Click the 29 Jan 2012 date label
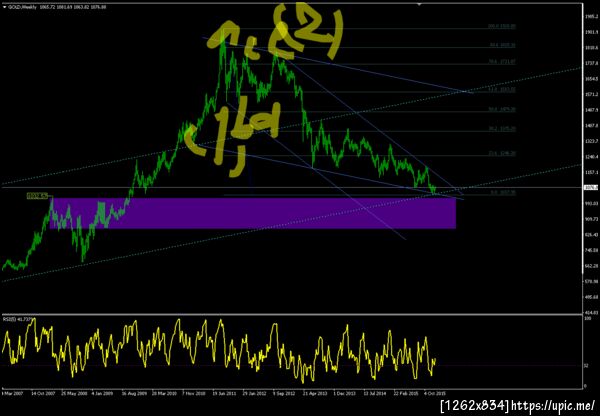Viewport: 600px width, 416px height. [x=255, y=393]
